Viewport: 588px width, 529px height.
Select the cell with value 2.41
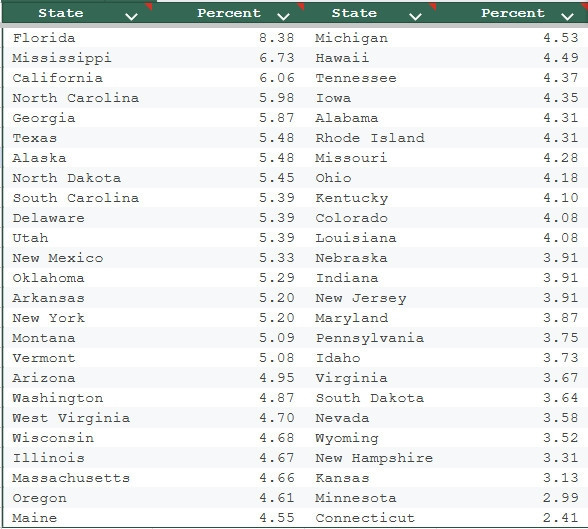click(x=513, y=518)
